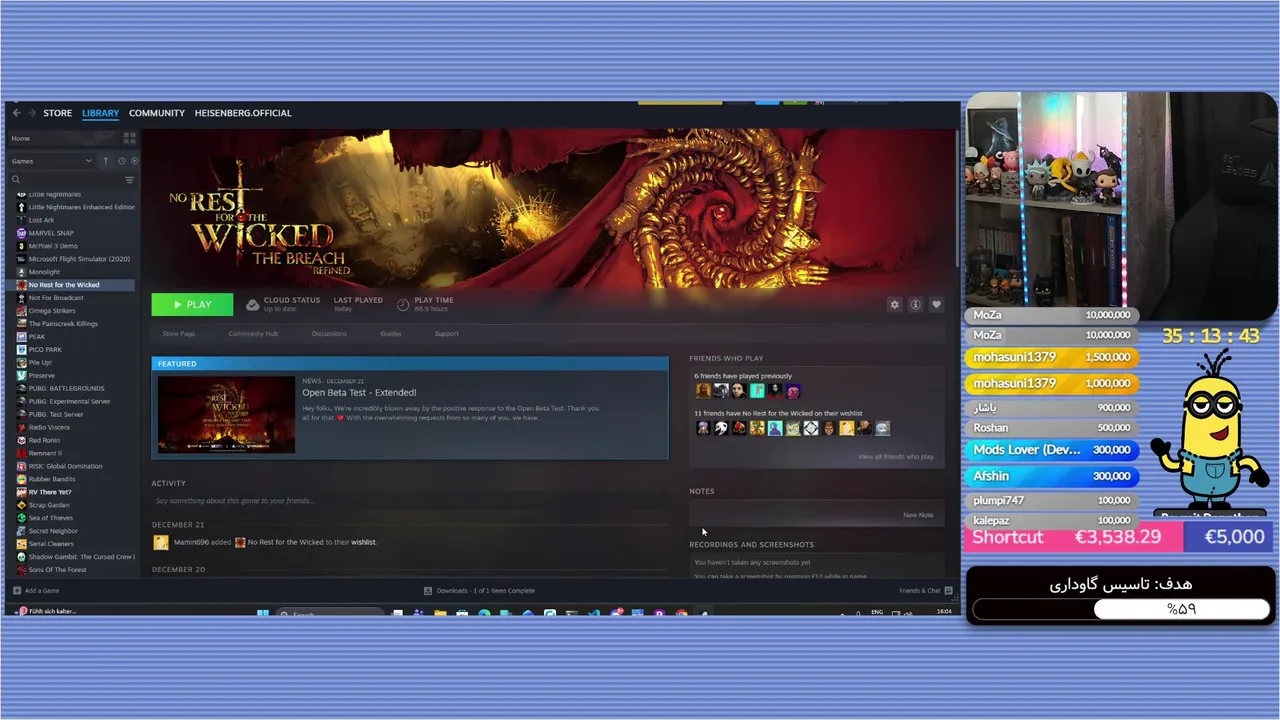The image size is (1280, 720).
Task: Click the wishlist link in activity
Action: pyautogui.click(x=363, y=542)
